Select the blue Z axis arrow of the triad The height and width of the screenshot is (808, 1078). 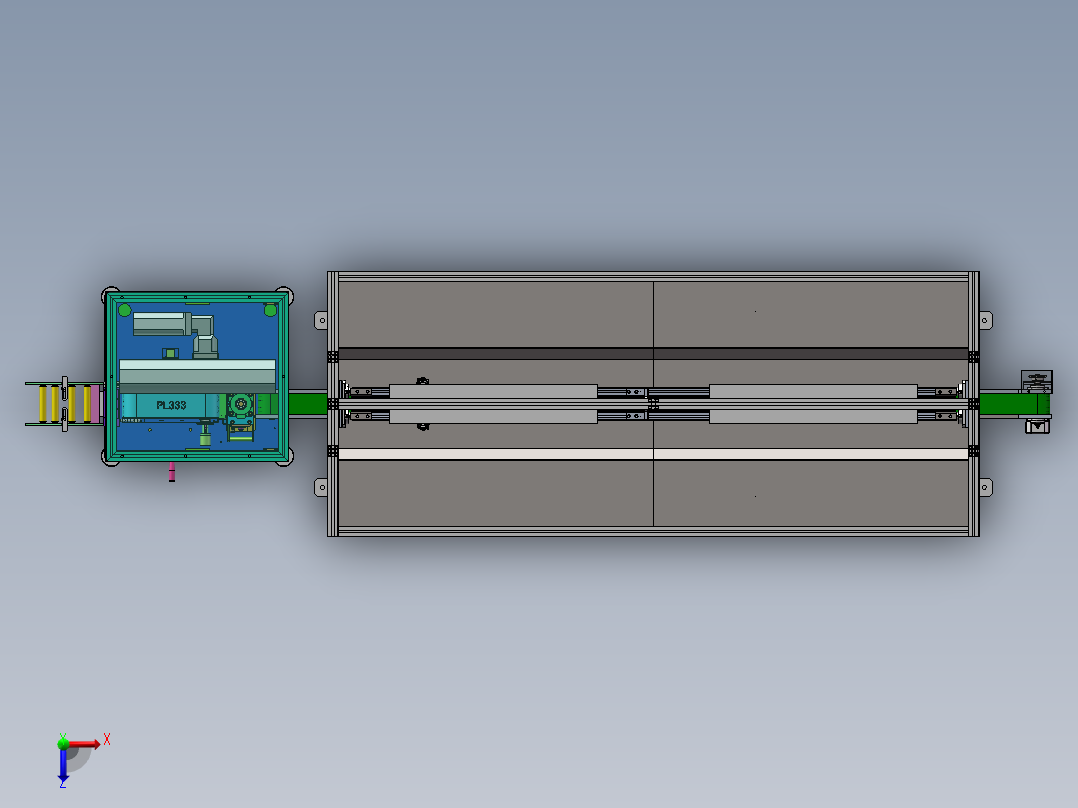[63, 764]
